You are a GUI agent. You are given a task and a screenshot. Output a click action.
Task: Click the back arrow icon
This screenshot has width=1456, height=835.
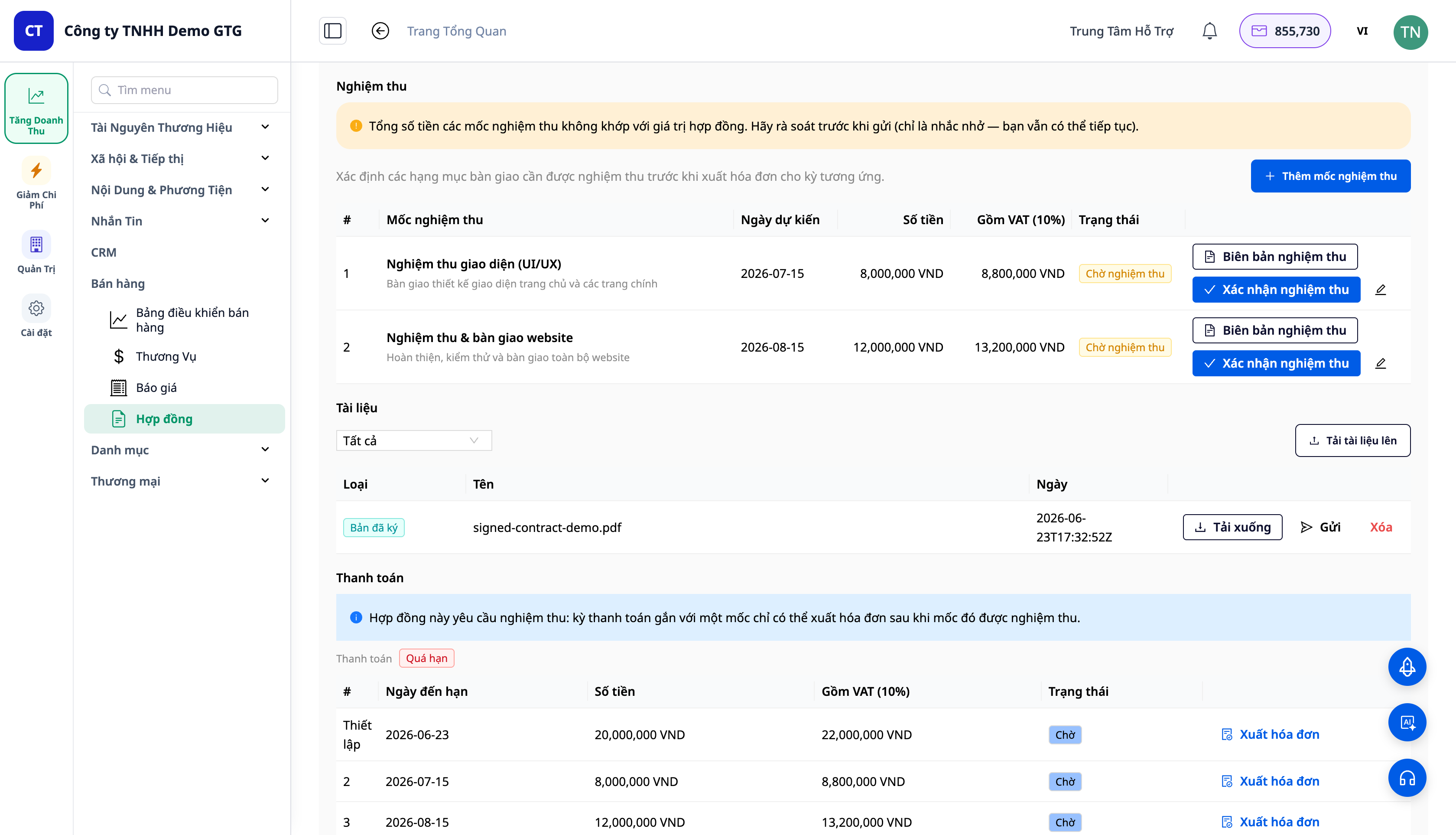point(380,31)
